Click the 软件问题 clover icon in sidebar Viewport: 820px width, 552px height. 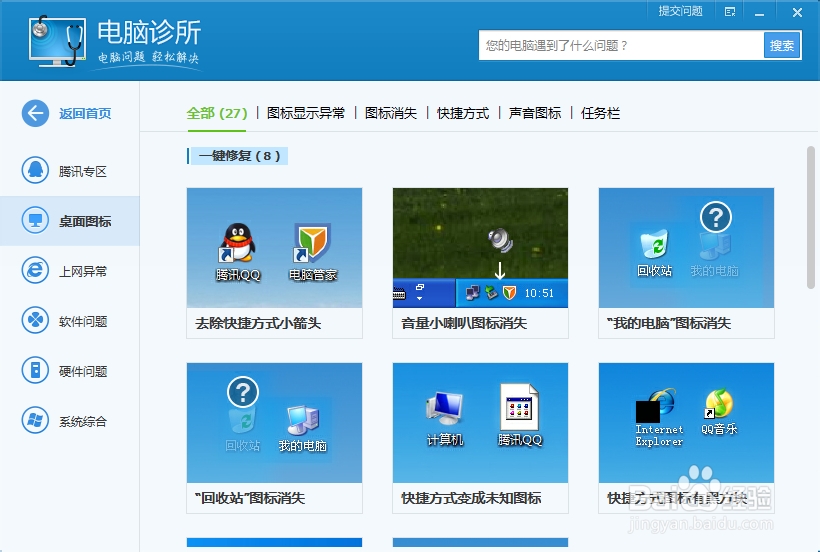[x=35, y=321]
